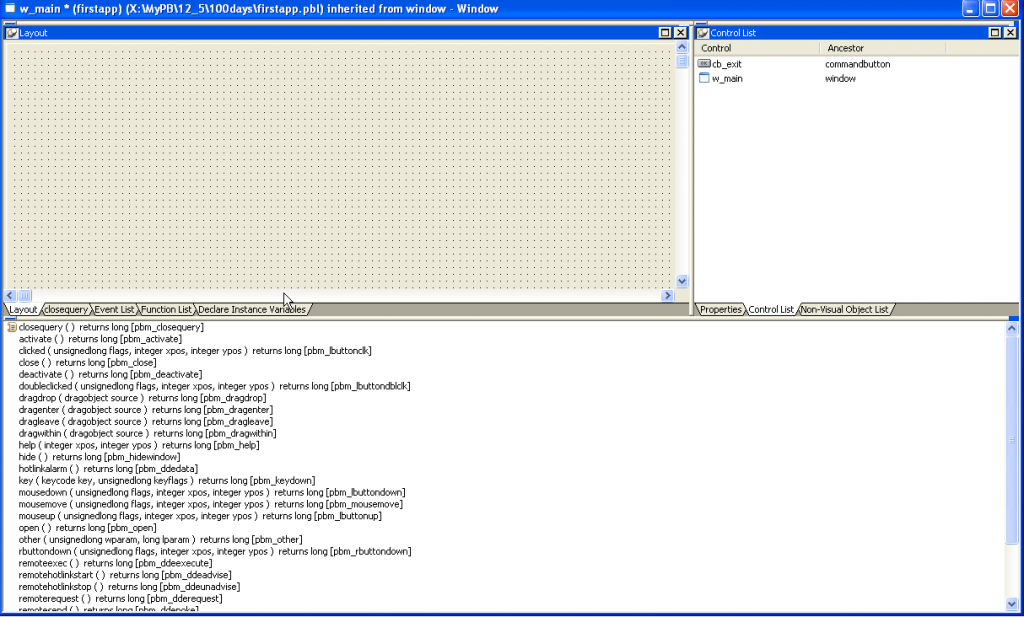Click the layout vertical scrollbar down arrow
The width and height of the screenshot is (1024, 617).
[682, 281]
